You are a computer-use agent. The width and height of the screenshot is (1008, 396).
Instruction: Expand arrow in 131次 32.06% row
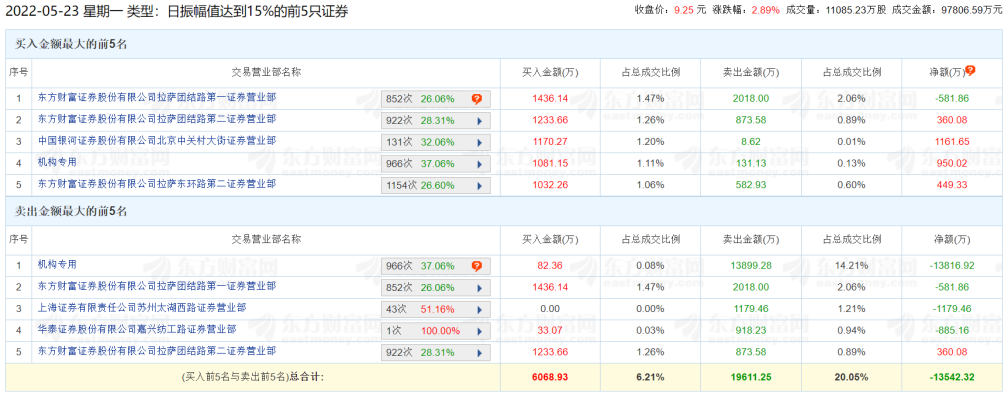click(479, 143)
